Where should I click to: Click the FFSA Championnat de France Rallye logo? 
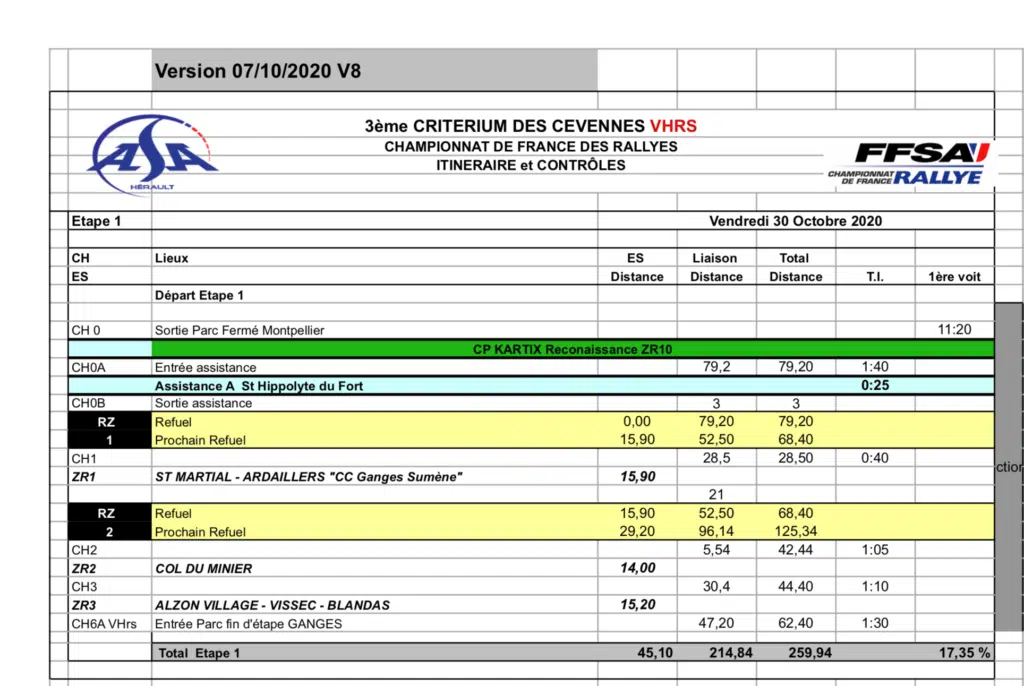coord(908,164)
